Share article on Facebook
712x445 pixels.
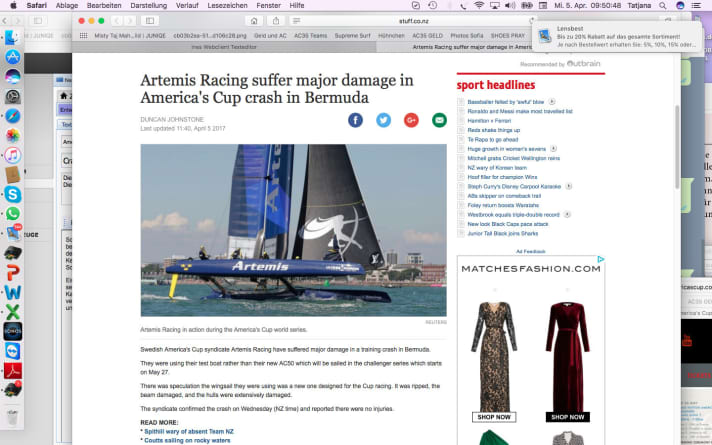pos(355,120)
